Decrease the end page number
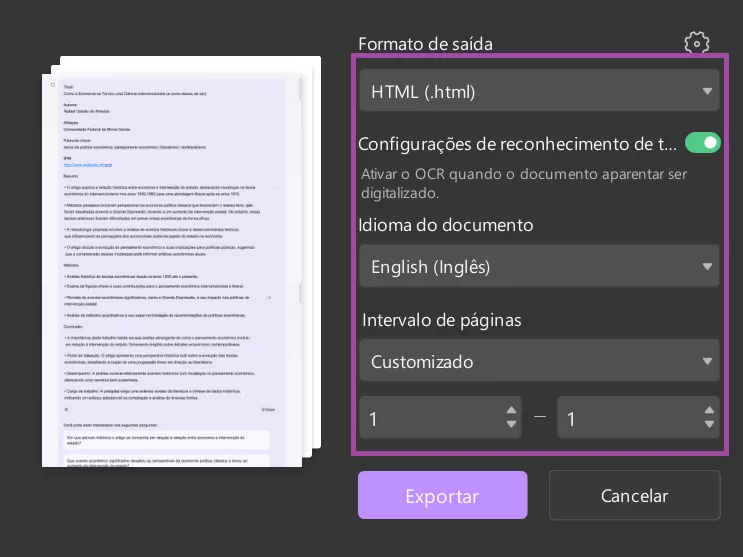The width and height of the screenshot is (743, 557). click(709, 424)
